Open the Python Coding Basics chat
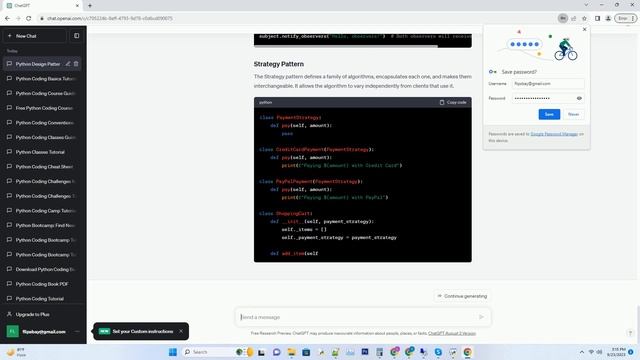Viewport: 640px width, 360px height. pos(42,79)
